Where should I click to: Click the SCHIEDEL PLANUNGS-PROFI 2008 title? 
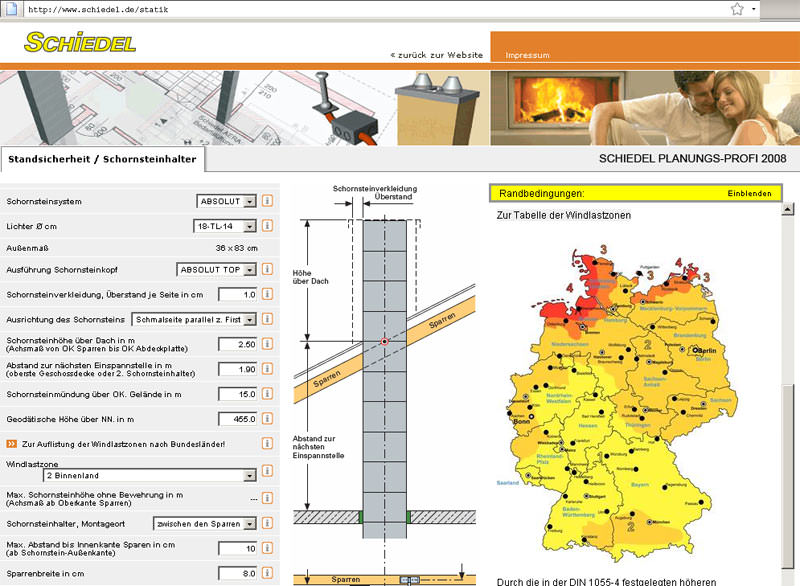pos(692,159)
